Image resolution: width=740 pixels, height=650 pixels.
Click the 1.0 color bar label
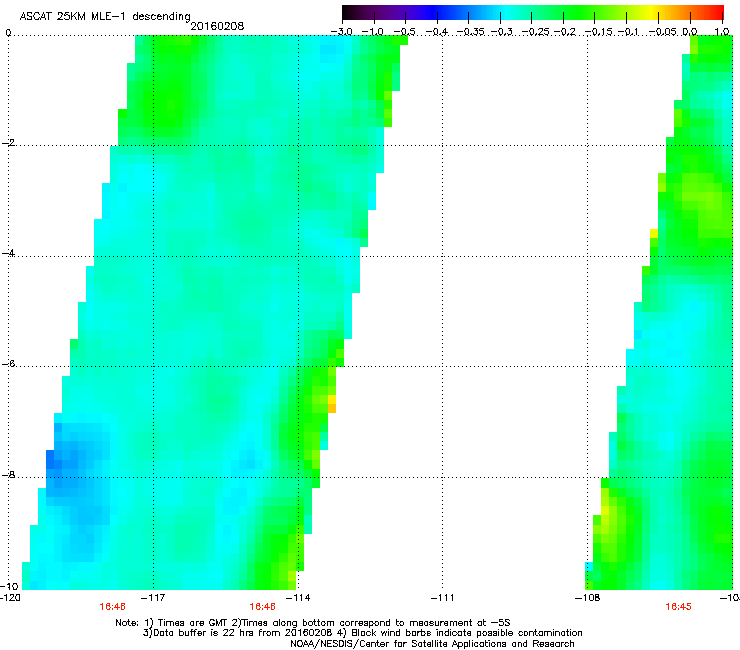point(722,32)
